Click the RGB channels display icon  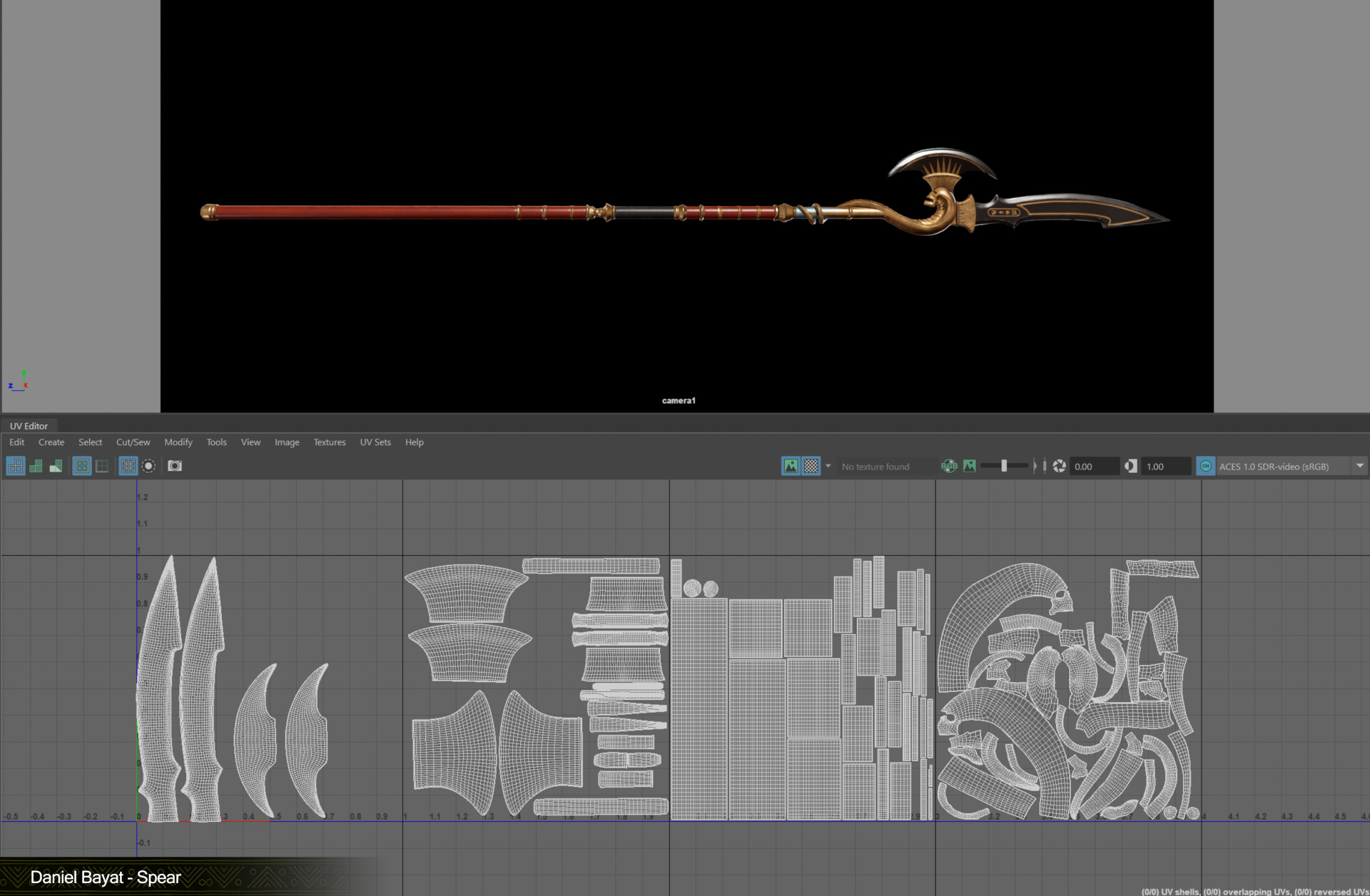click(950, 466)
